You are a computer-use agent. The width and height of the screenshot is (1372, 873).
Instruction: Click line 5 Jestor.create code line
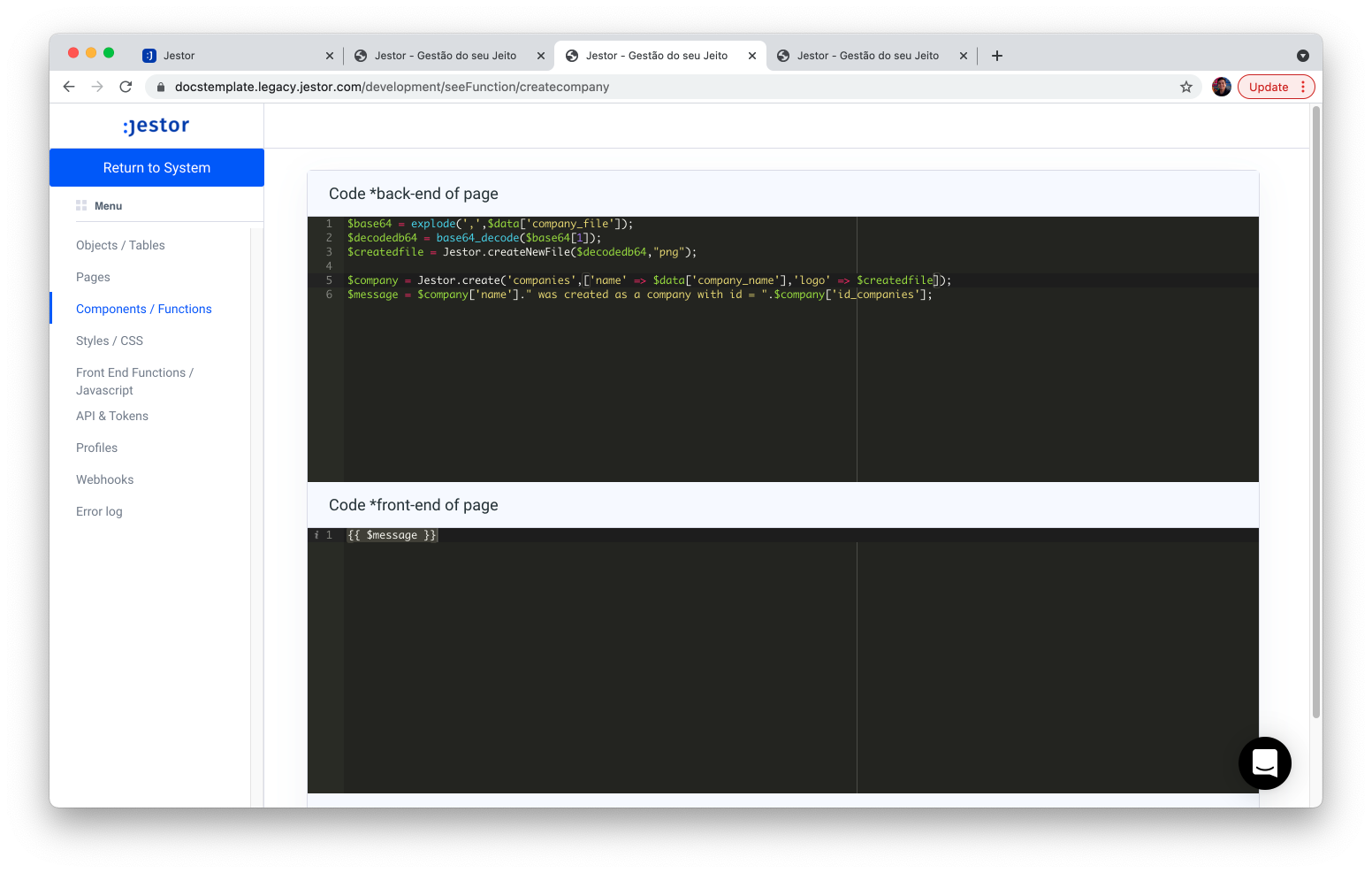[649, 280]
